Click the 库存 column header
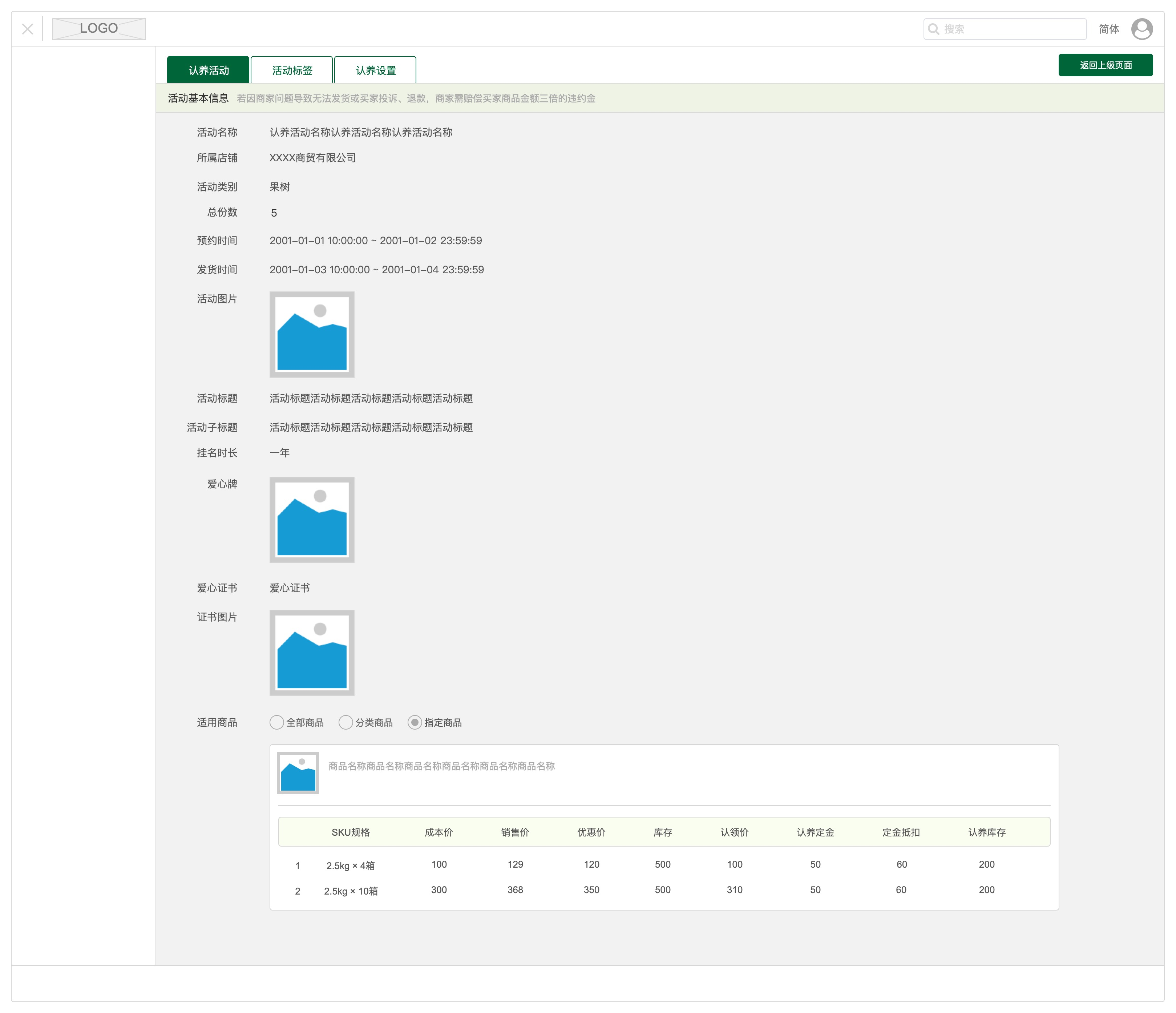 (x=662, y=832)
